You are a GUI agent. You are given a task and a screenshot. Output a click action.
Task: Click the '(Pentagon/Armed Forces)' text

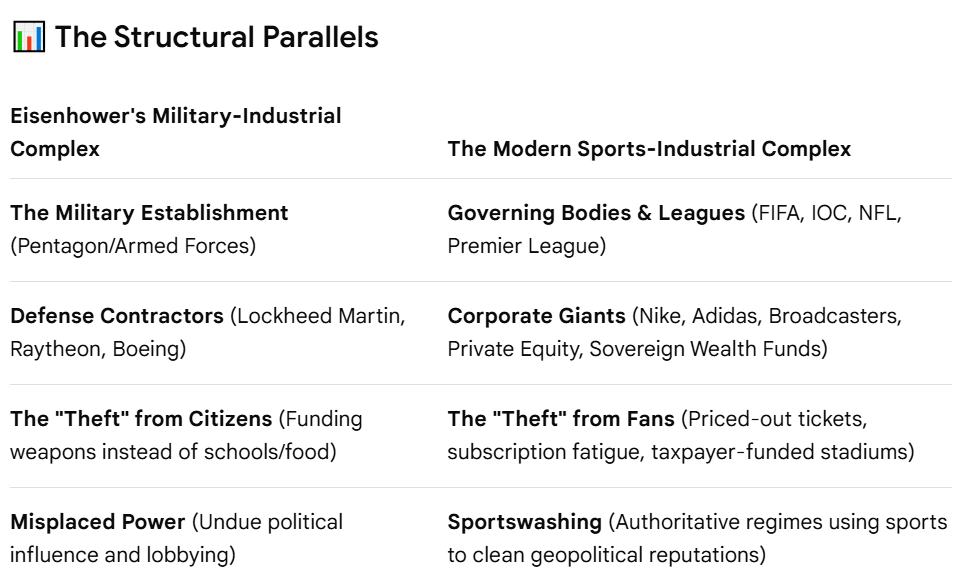(133, 246)
